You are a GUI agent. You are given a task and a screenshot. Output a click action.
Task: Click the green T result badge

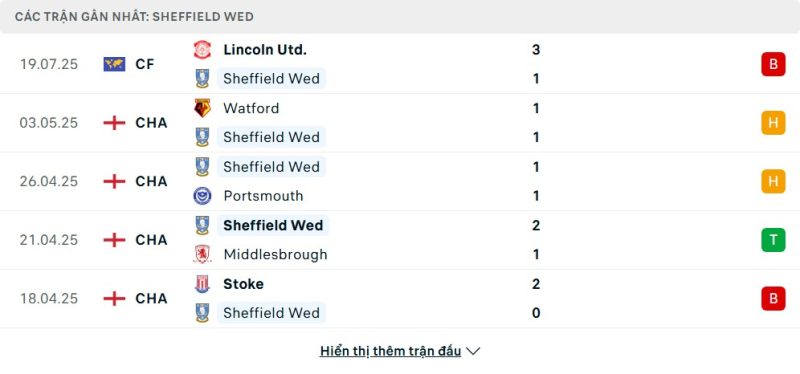pyautogui.click(x=773, y=240)
